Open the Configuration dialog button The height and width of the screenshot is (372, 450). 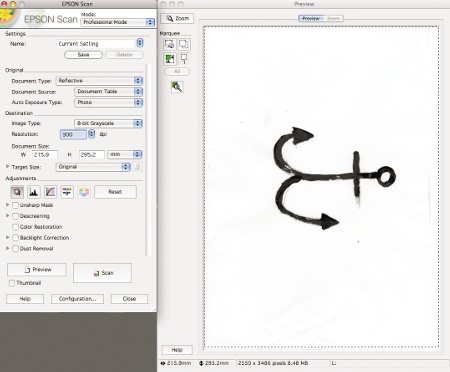tap(77, 299)
